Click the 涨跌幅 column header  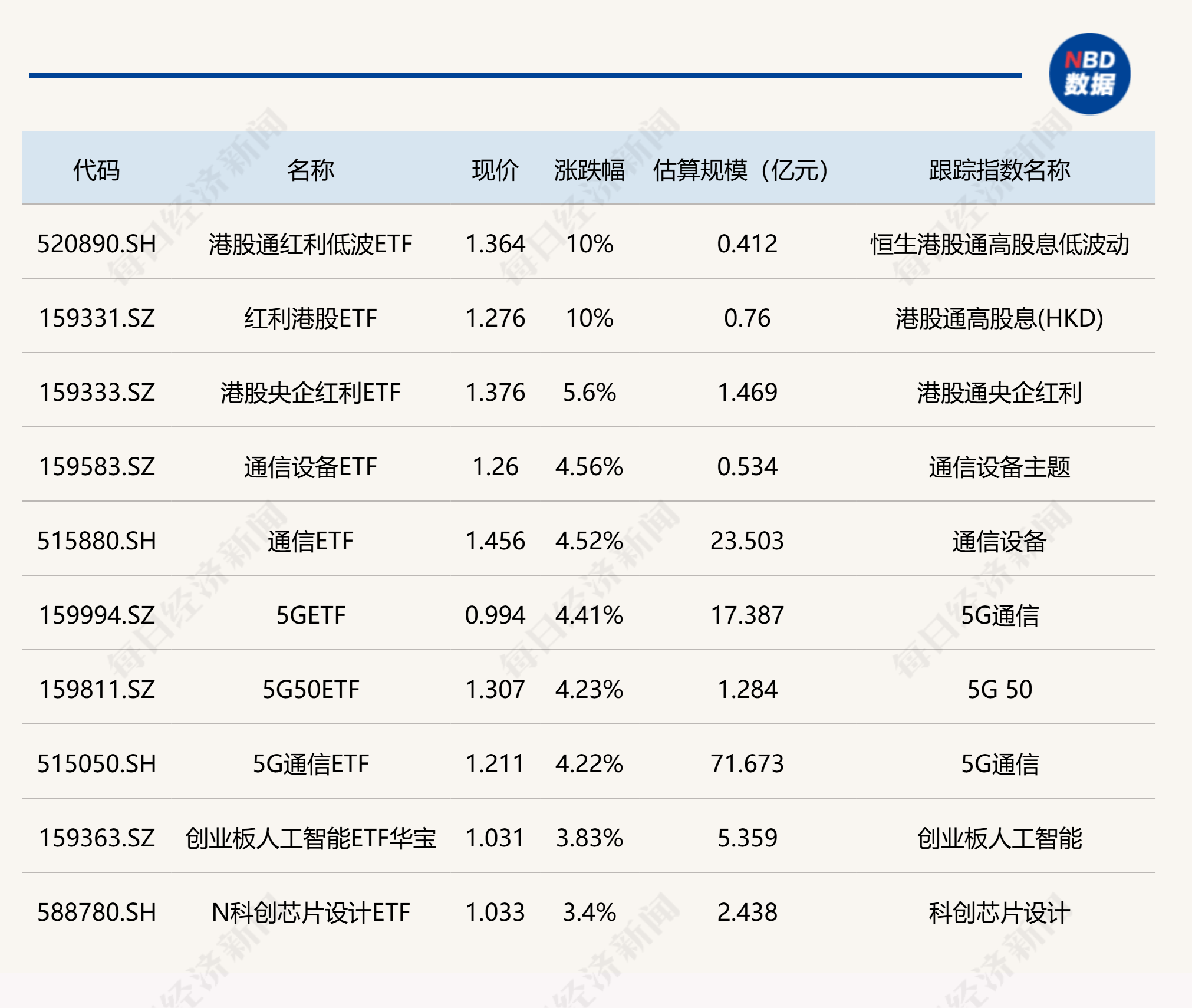tap(586, 169)
